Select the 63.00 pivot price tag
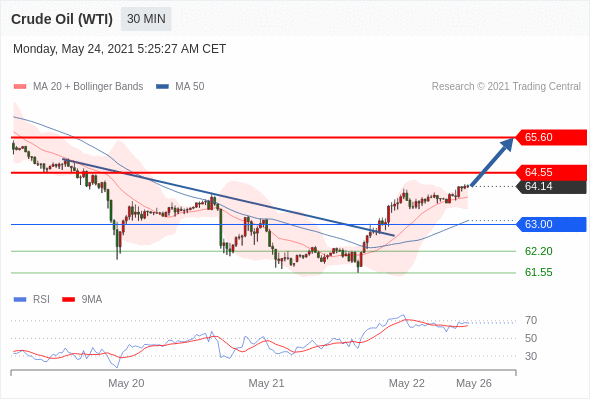Image resolution: width=590 pixels, height=400 pixels. coord(551,225)
